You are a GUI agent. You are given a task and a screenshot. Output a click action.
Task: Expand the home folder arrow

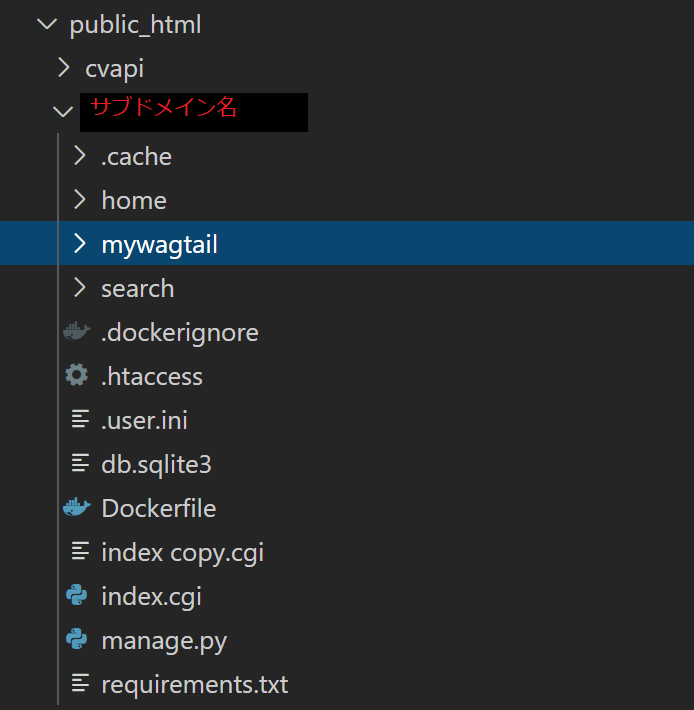[x=80, y=200]
